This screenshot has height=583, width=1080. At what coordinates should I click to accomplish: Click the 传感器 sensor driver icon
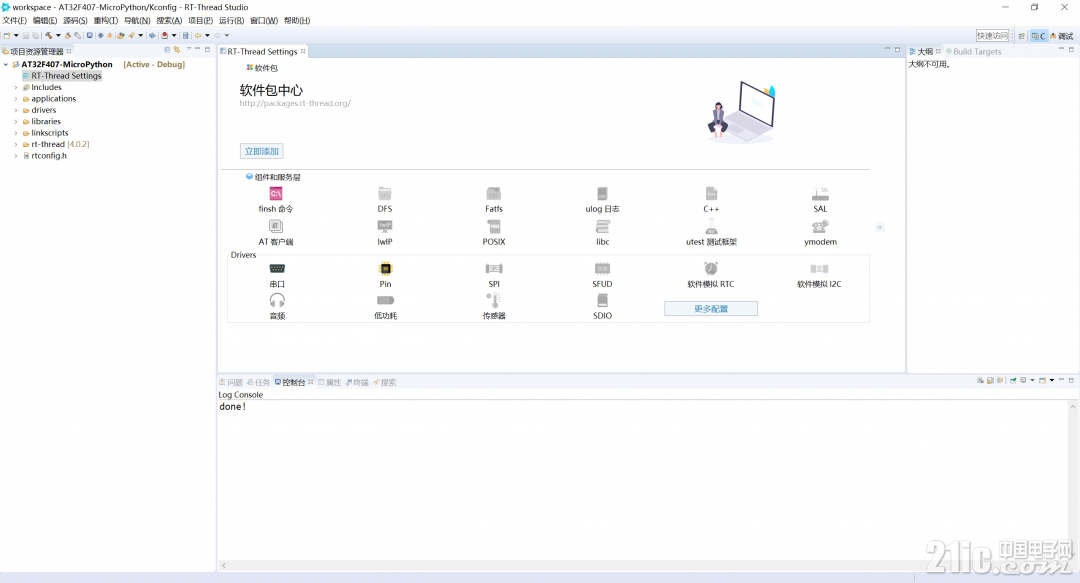pyautogui.click(x=493, y=300)
